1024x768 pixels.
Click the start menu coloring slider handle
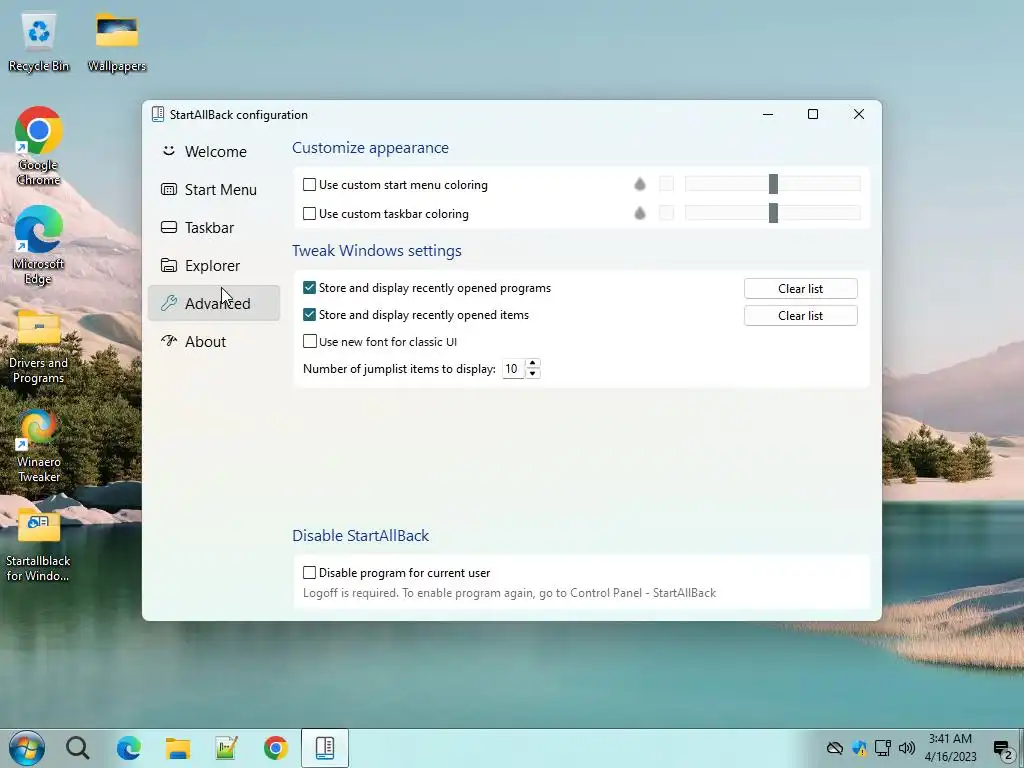pos(773,184)
